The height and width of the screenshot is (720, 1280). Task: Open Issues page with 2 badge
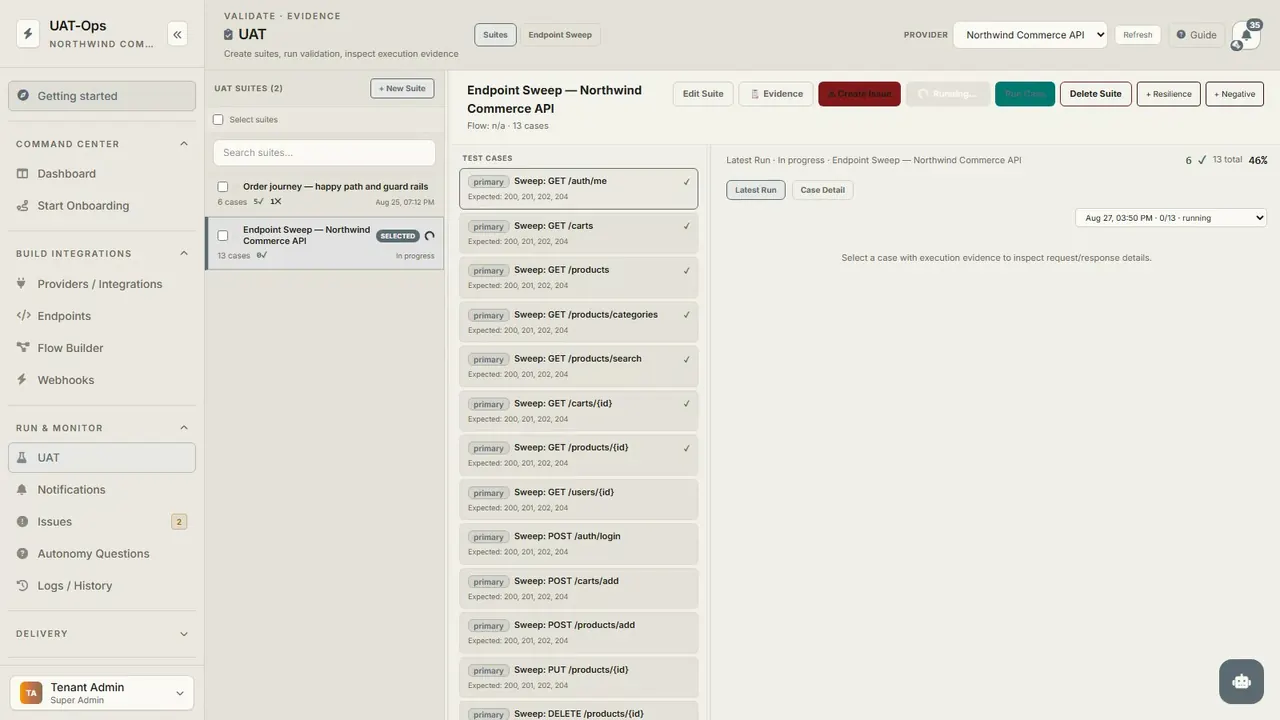pos(101,522)
